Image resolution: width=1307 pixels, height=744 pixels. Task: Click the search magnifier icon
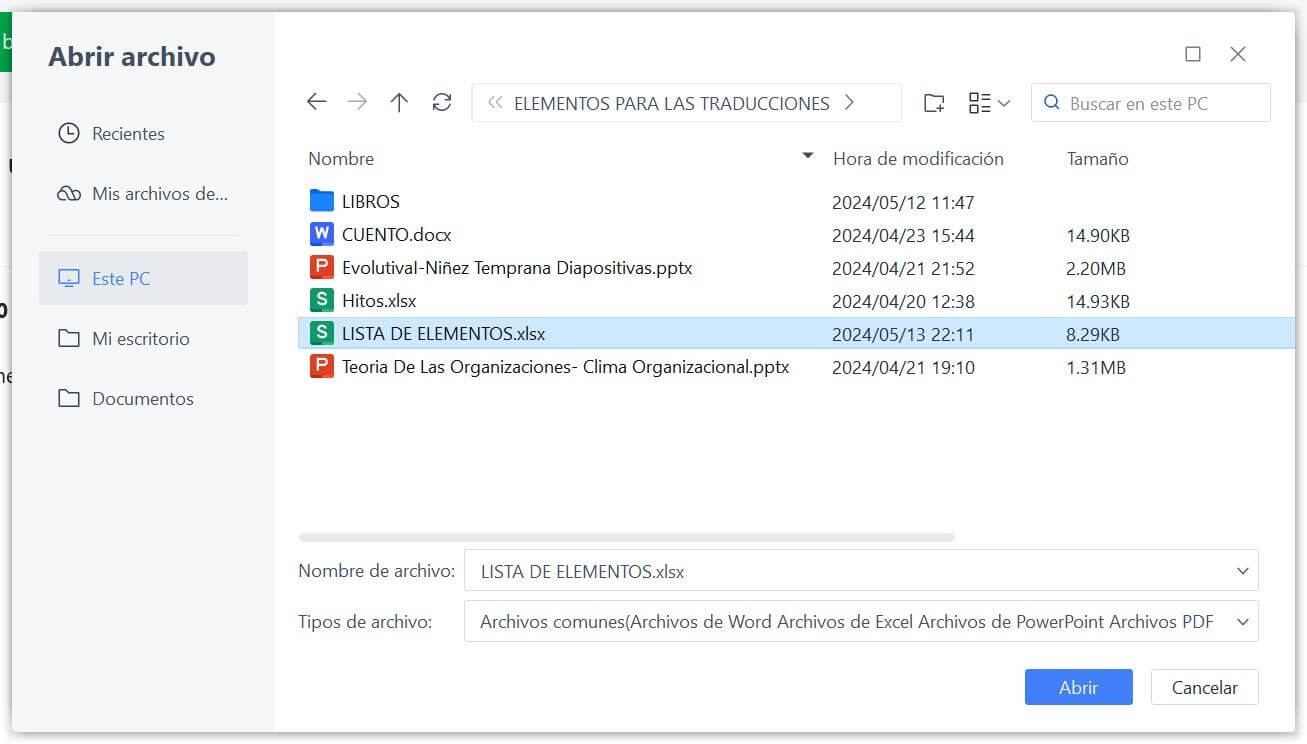tap(1052, 102)
